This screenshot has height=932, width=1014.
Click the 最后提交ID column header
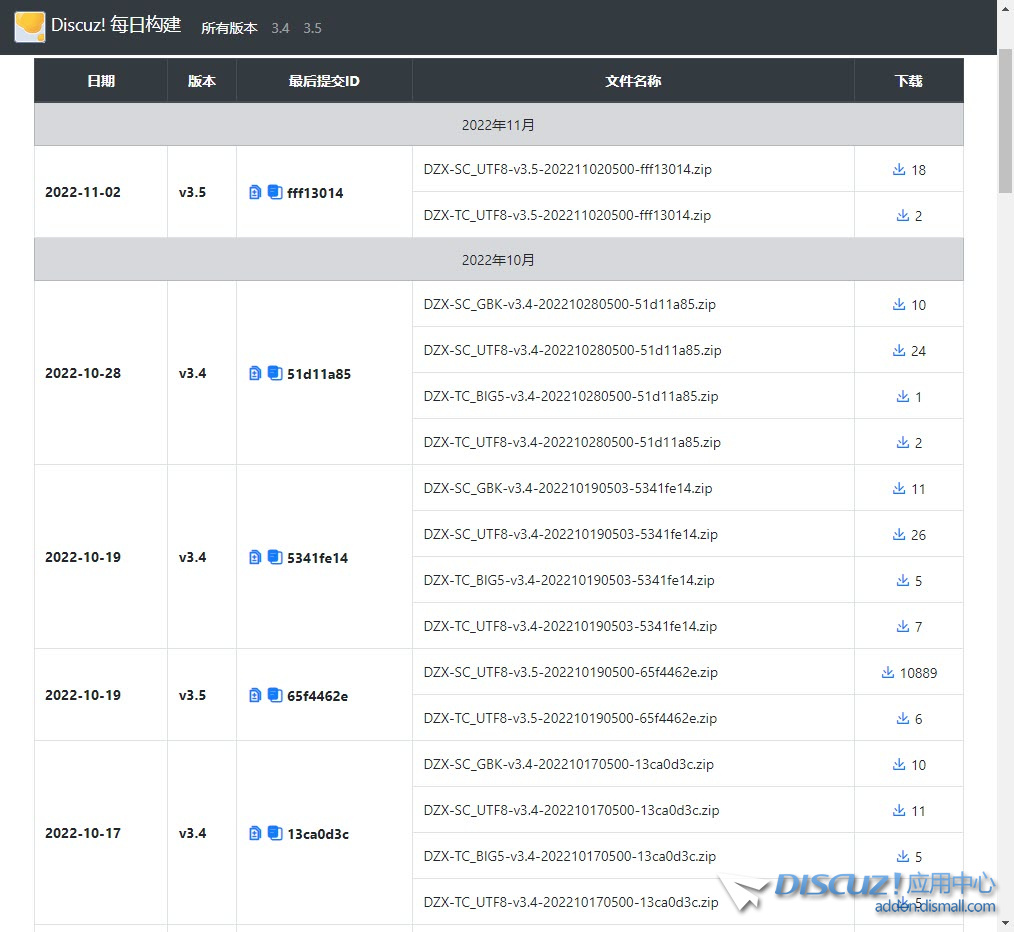(324, 81)
